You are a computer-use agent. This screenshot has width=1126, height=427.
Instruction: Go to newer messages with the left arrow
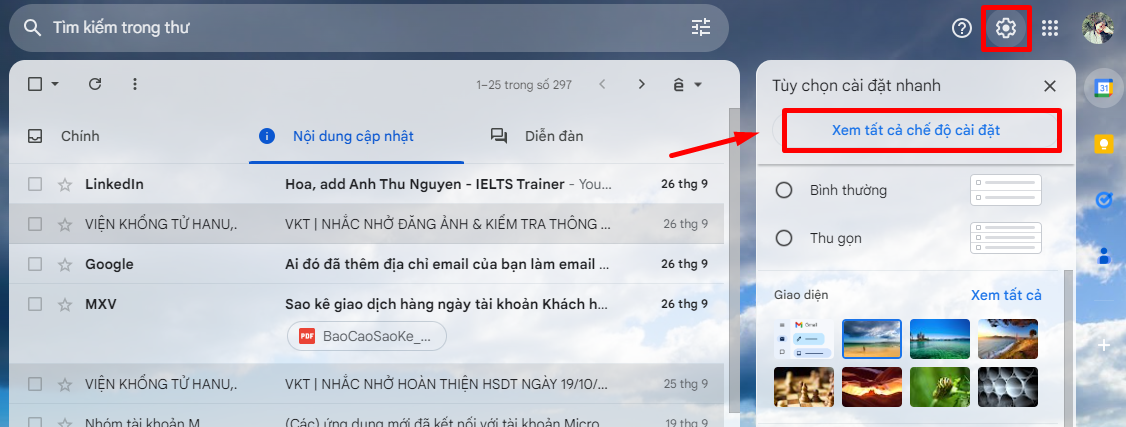(602, 85)
